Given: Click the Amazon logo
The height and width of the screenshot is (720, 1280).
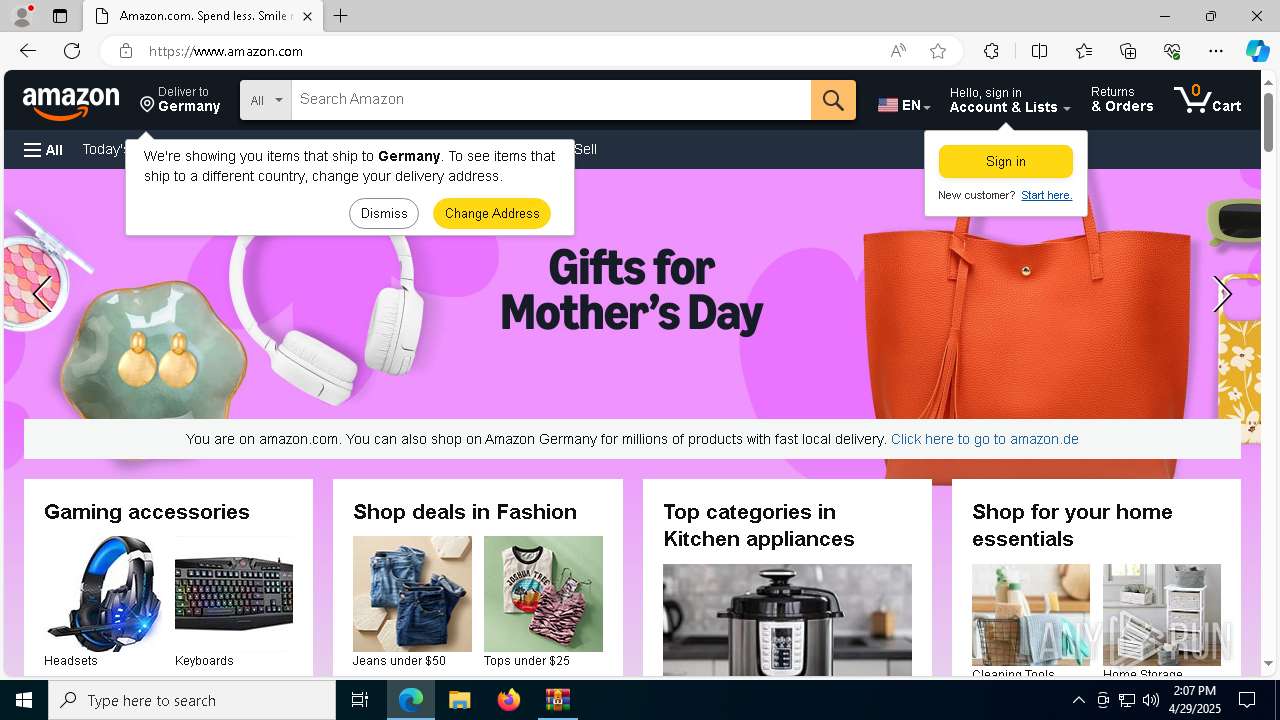Looking at the screenshot, I should click(71, 101).
